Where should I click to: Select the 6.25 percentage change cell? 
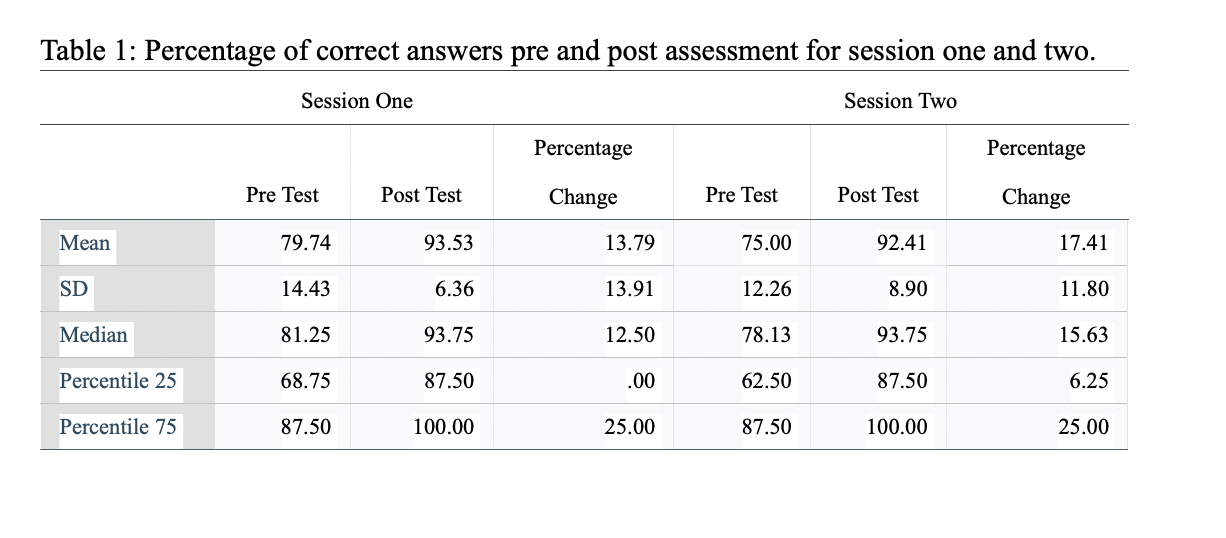coord(1089,381)
